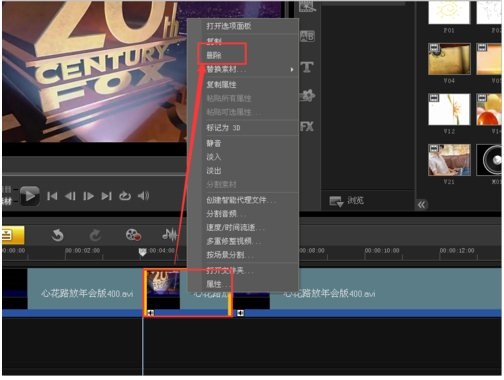Select the Transition (AB) library icon
Viewport: 504px width, 380px height.
point(307,36)
